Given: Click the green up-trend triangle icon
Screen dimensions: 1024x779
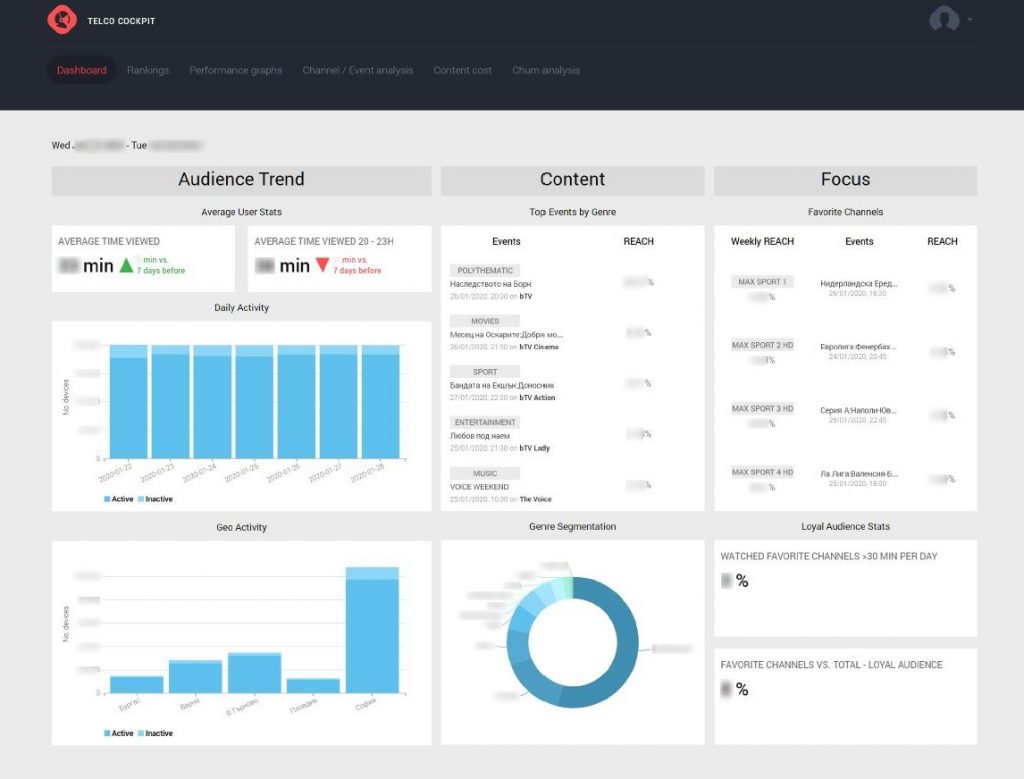Looking at the screenshot, I should pyautogui.click(x=127, y=265).
